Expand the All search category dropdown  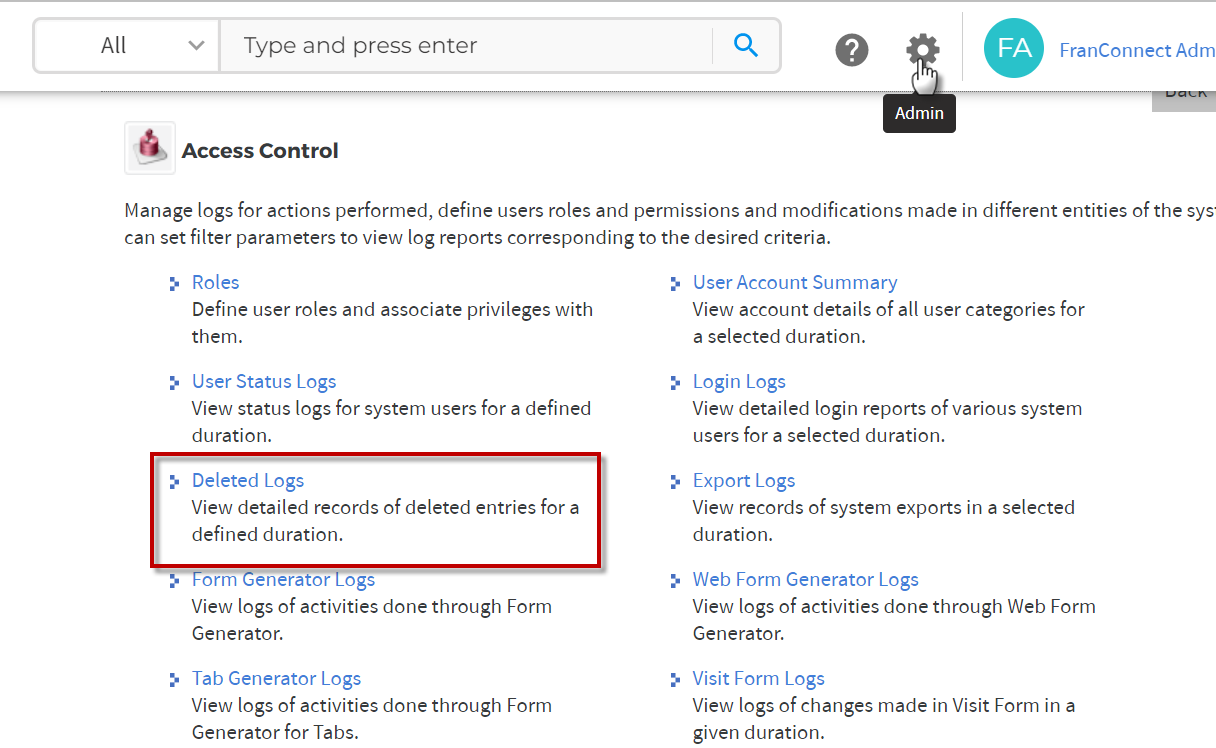tap(127, 46)
